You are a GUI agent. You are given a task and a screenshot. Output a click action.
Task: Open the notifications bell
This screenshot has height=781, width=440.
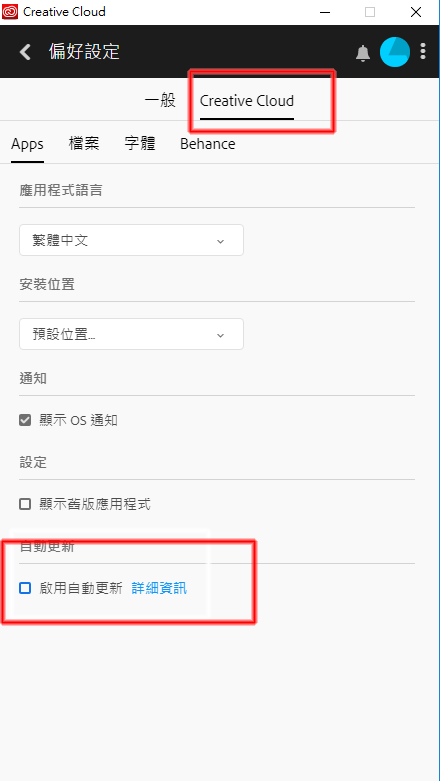[363, 52]
